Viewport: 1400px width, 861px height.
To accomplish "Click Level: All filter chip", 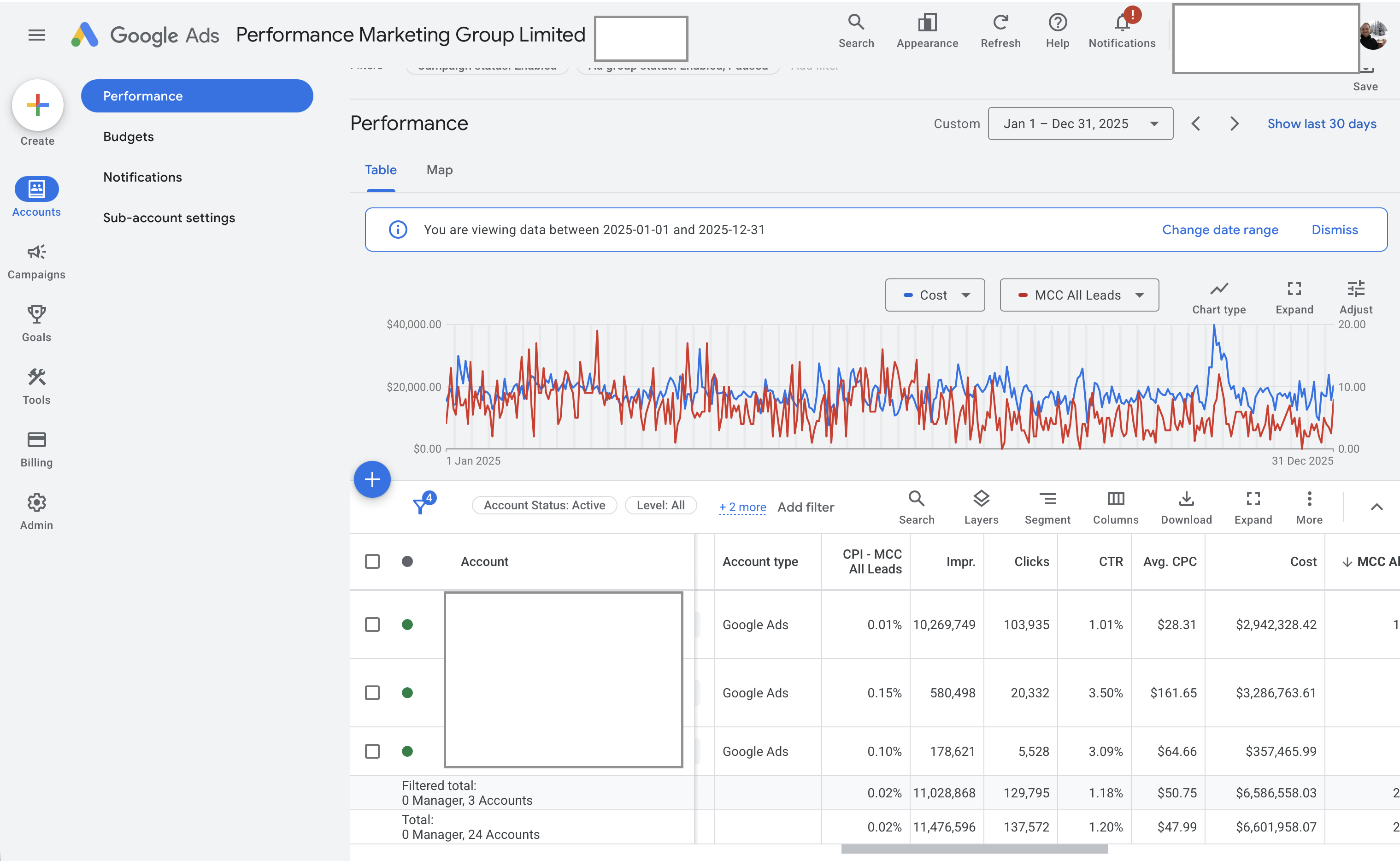I will (x=660, y=505).
